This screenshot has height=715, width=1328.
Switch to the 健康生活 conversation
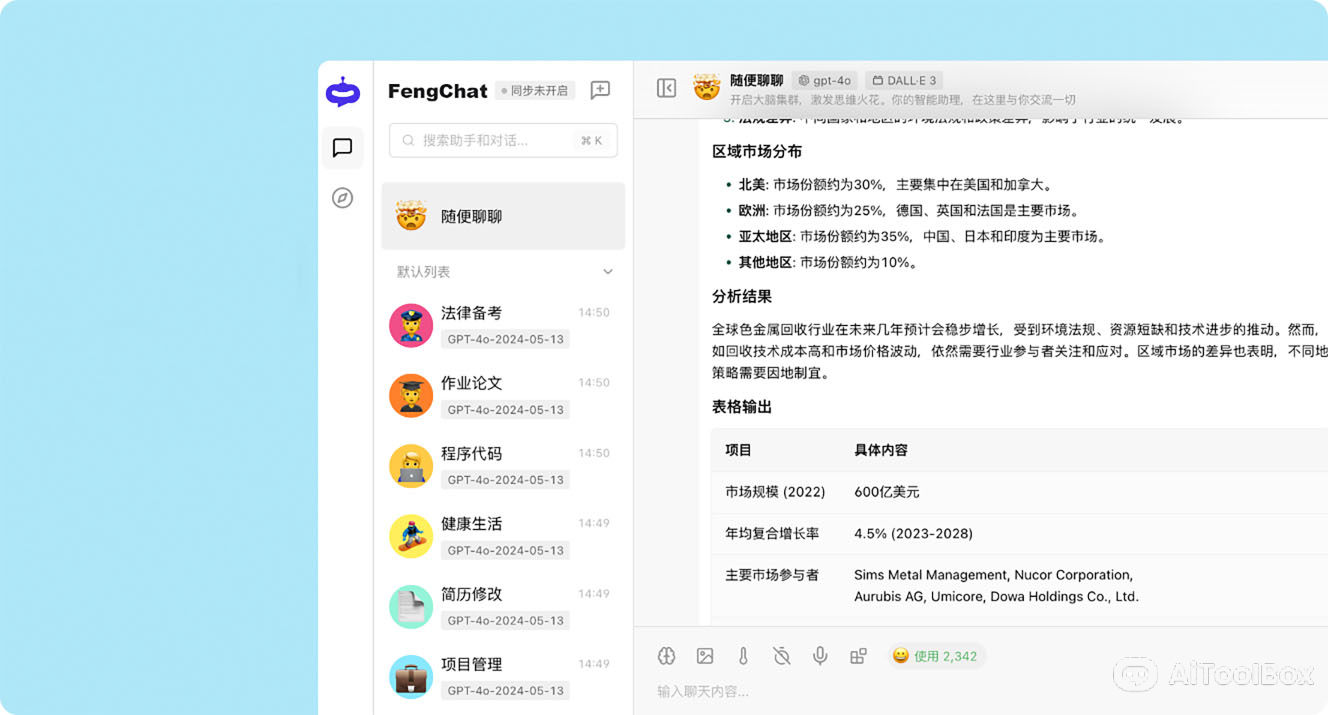(x=502, y=536)
